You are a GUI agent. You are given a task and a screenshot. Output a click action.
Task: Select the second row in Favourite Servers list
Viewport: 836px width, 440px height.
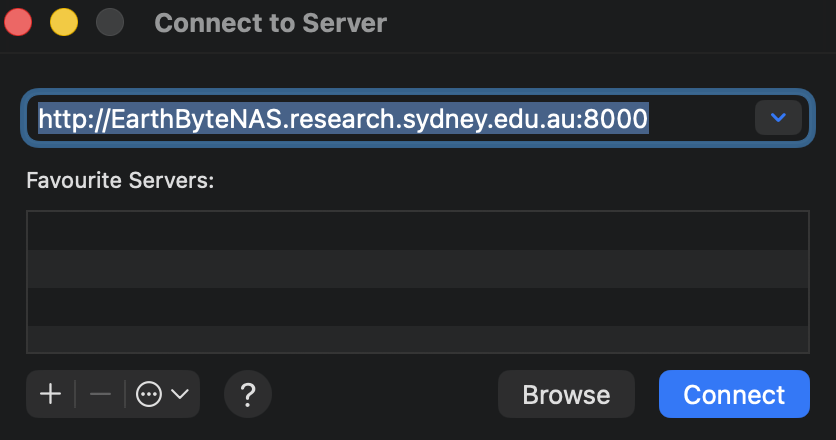[417, 269]
